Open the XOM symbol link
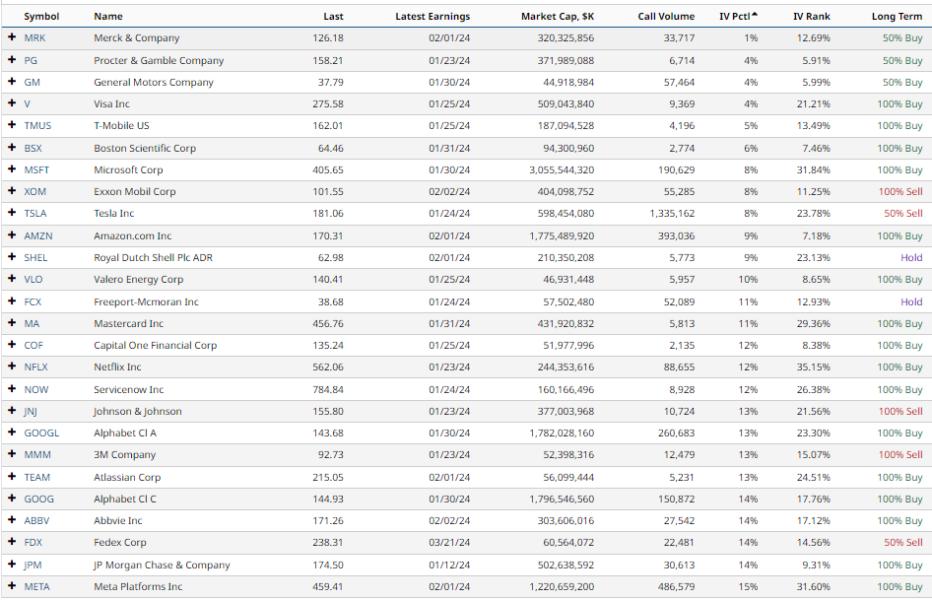 click(x=35, y=191)
